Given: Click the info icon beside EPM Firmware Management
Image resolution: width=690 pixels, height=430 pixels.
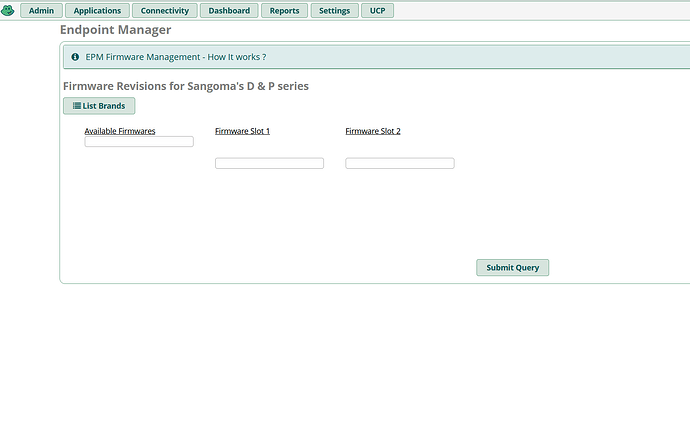Looking at the screenshot, I should 75,57.
